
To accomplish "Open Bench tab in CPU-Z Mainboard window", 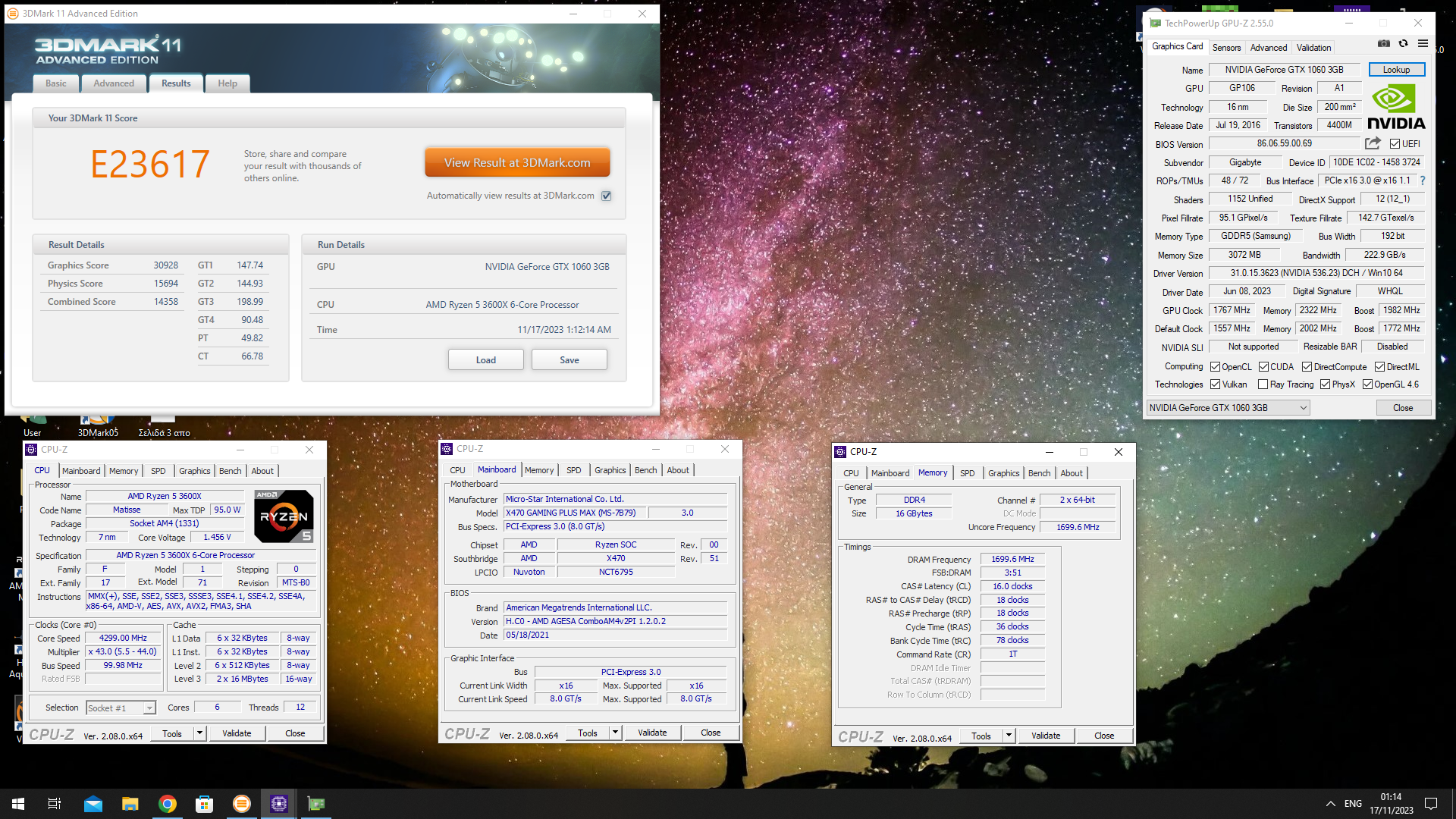I will [645, 470].
